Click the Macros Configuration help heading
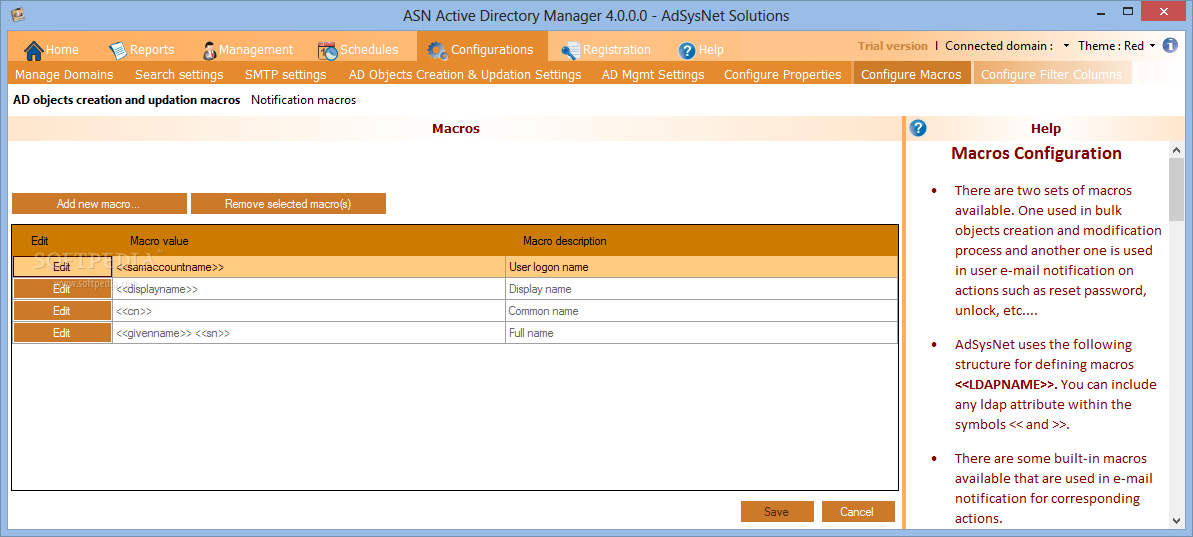The image size is (1193, 537). [x=1036, y=153]
